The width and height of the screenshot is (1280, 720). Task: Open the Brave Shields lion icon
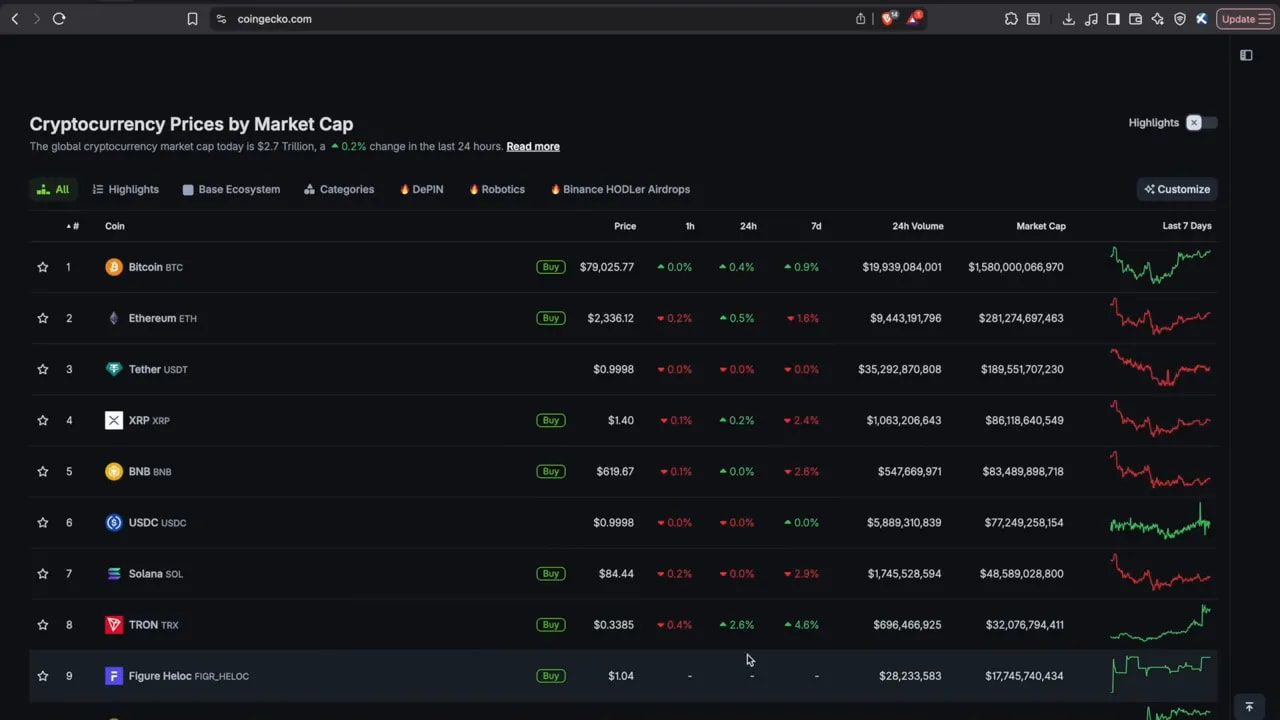[x=887, y=18]
